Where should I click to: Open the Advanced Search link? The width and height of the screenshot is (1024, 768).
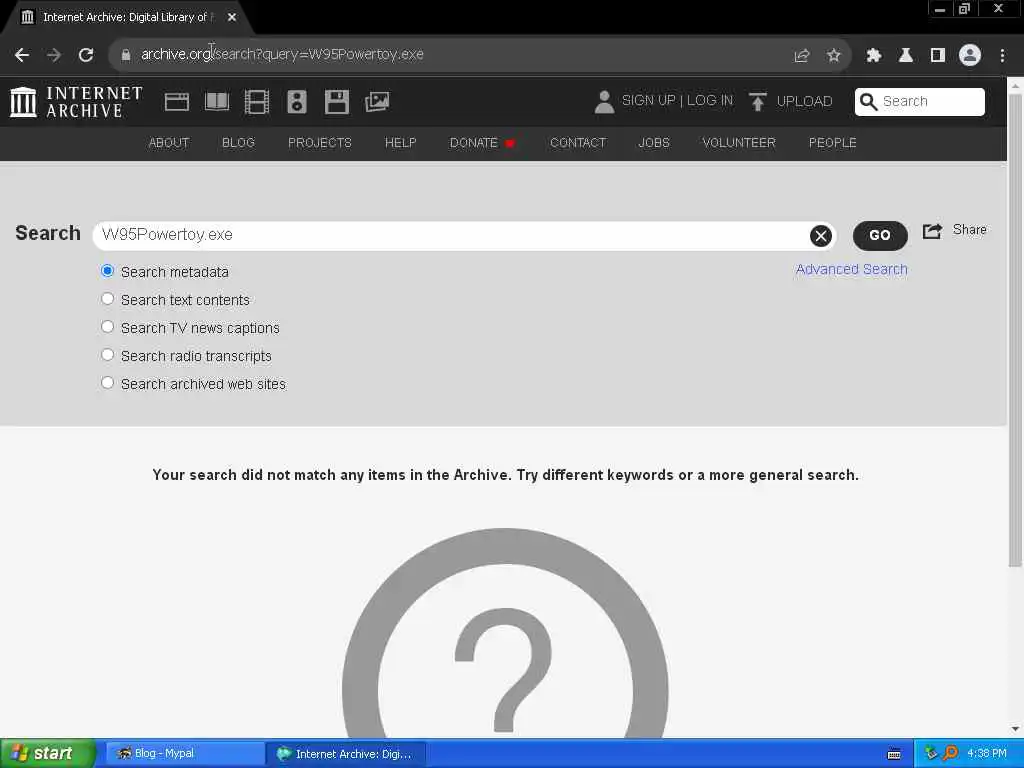point(852,270)
